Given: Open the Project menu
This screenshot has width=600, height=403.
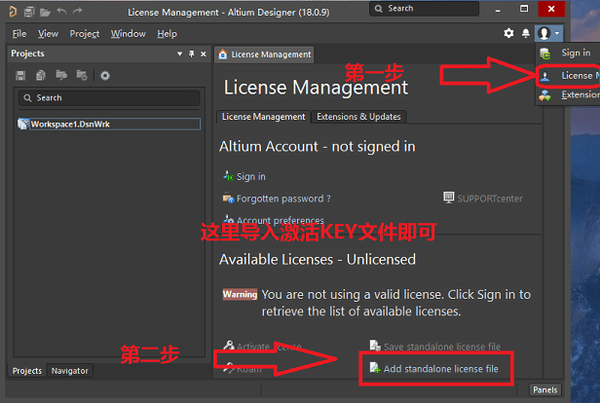Looking at the screenshot, I should coord(85,34).
